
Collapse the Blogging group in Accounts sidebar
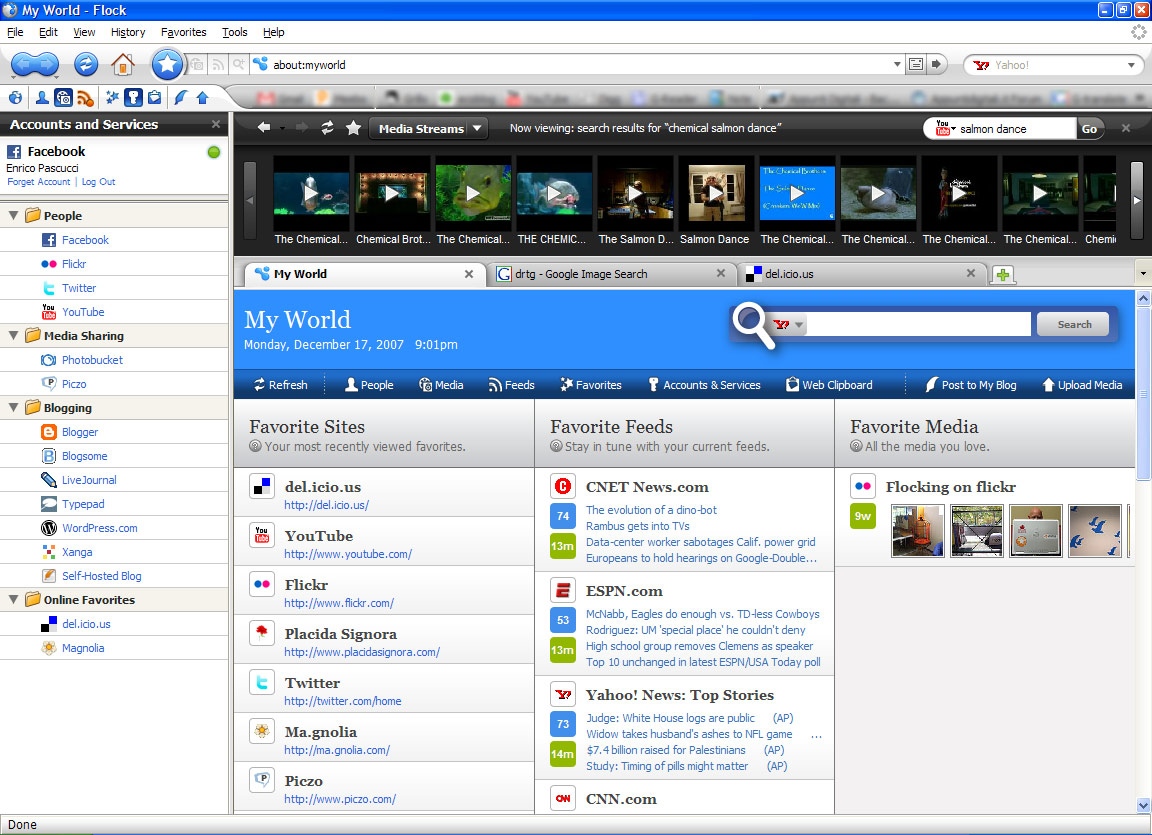14,408
